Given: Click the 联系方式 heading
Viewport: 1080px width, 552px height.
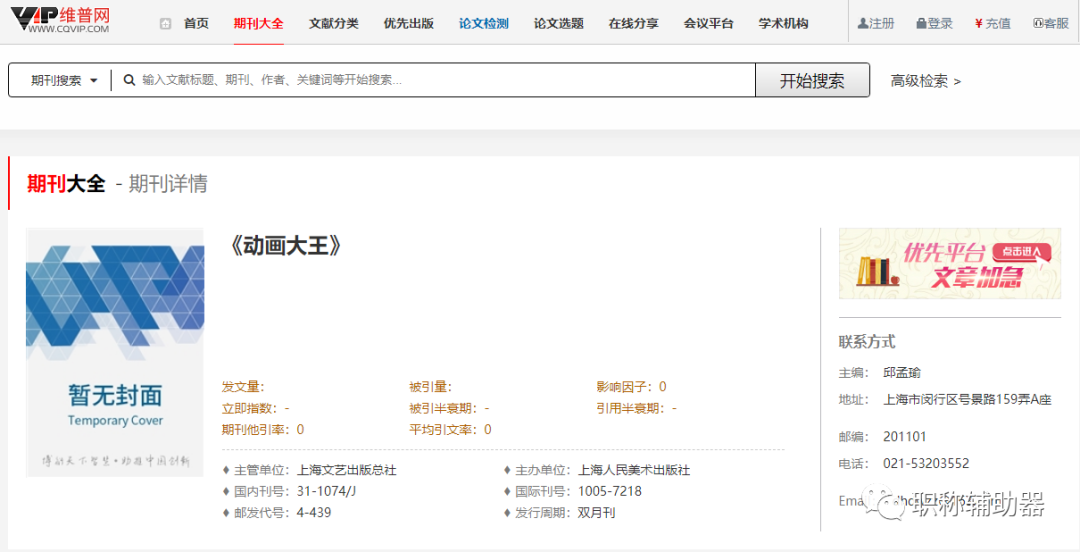Looking at the screenshot, I should [x=867, y=342].
